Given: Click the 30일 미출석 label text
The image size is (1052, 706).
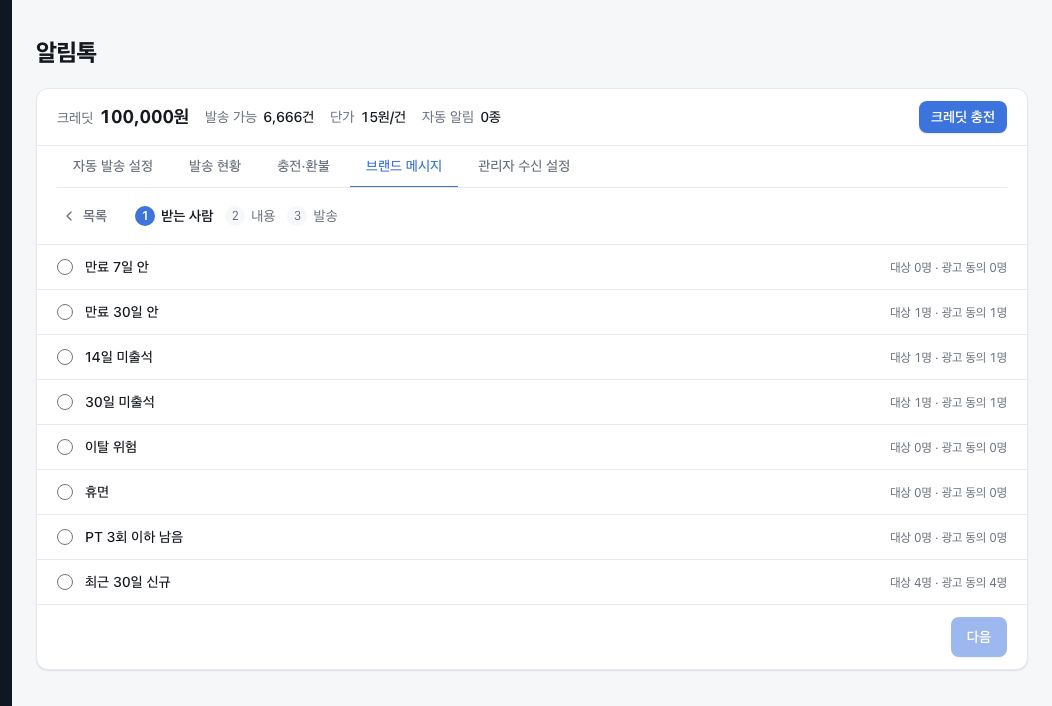Looking at the screenshot, I should [119, 402].
